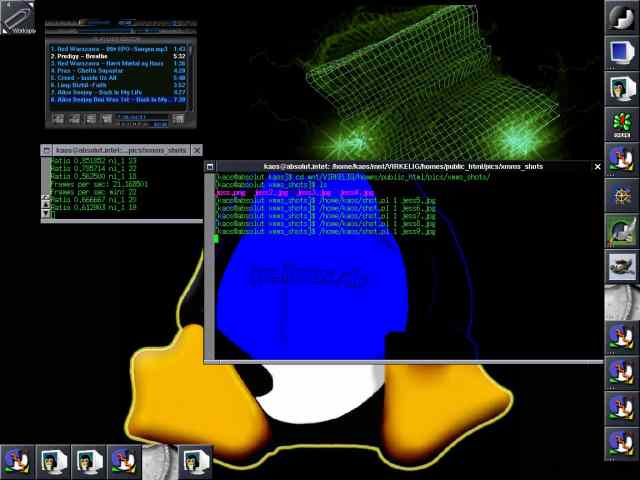Select the Ghetto Supastar track
Image resolution: width=640 pixels, height=480 pixels.
tap(118, 71)
